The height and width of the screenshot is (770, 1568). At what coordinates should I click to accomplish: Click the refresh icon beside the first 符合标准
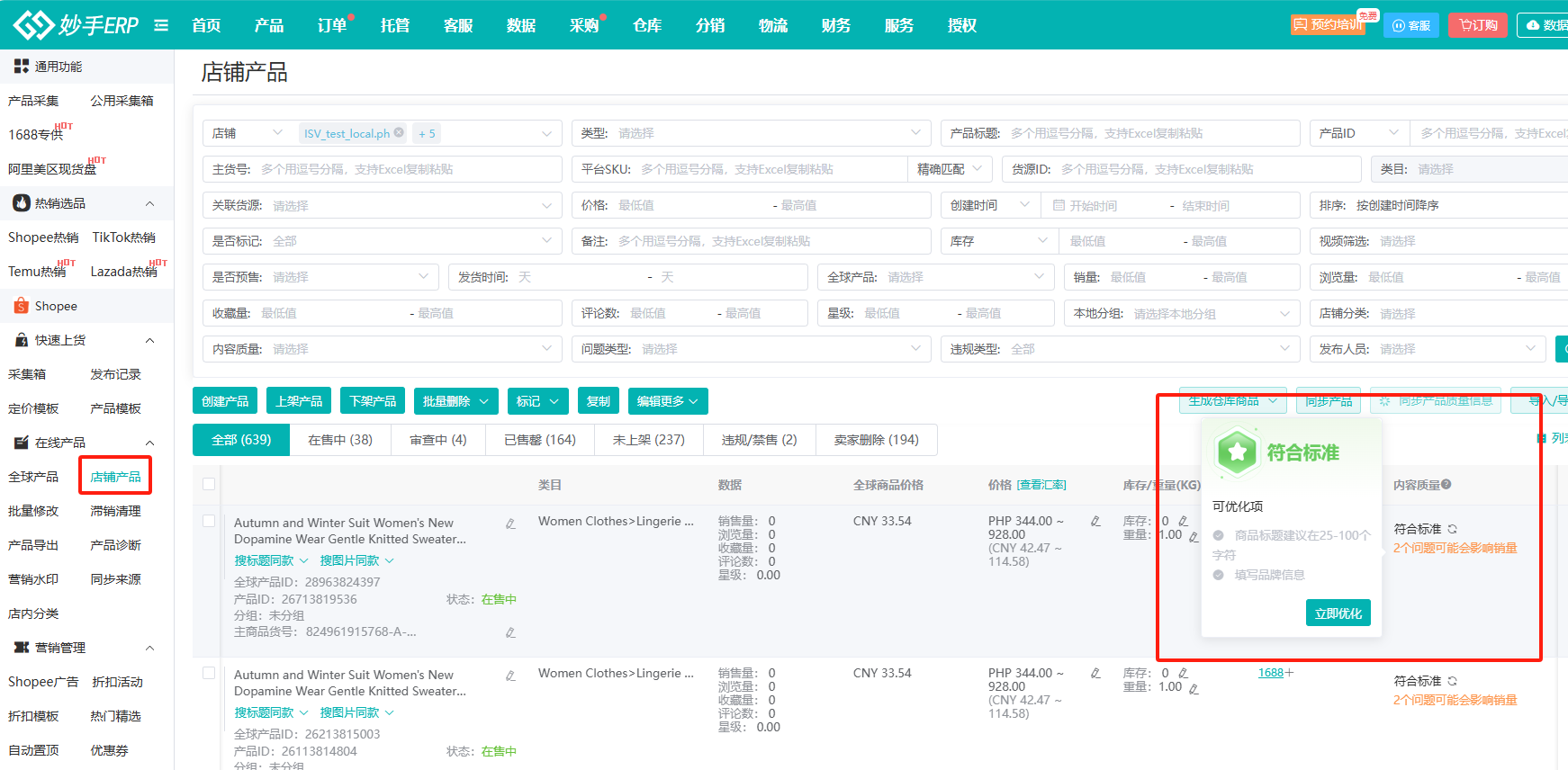pyautogui.click(x=1452, y=529)
